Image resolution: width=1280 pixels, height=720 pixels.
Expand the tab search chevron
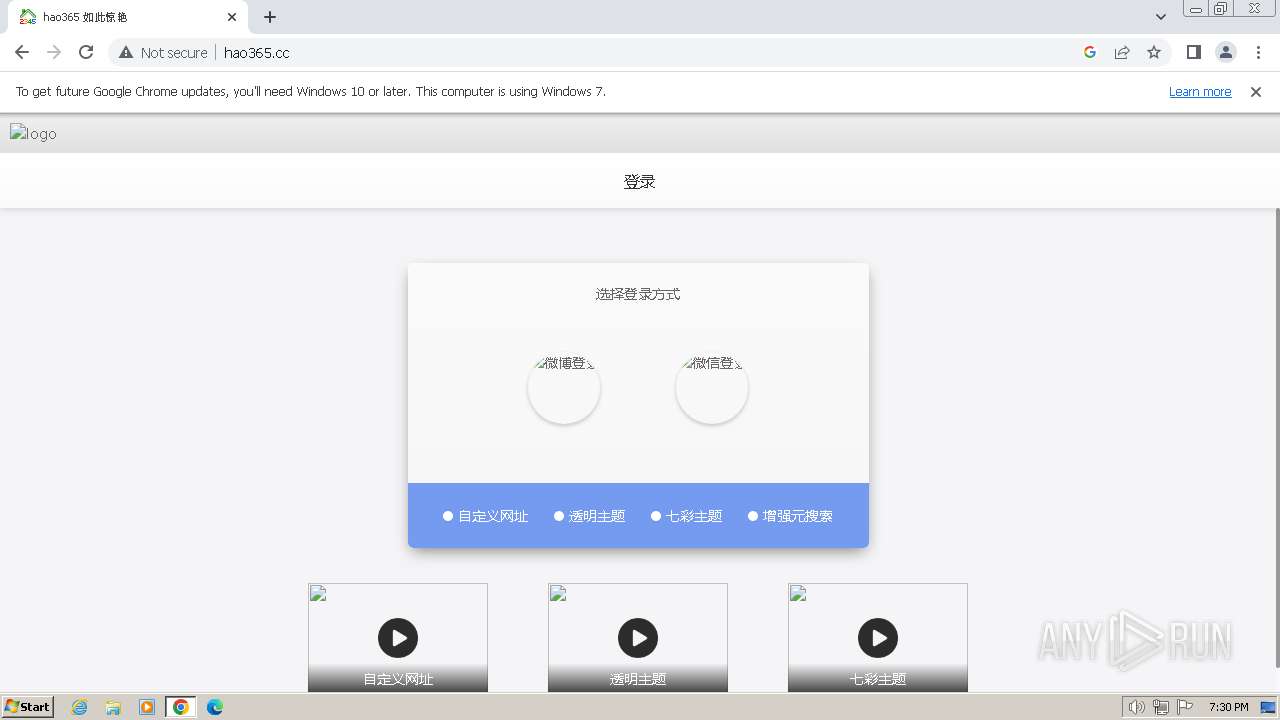[x=1161, y=17]
